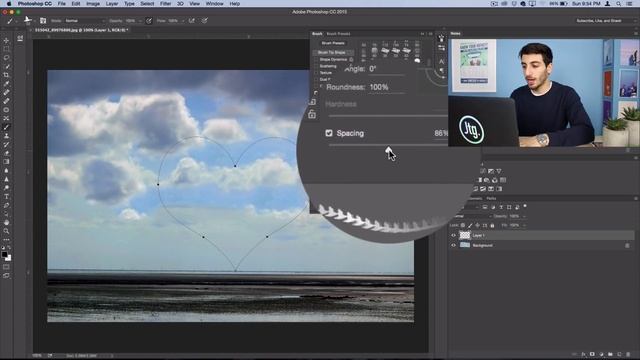Viewport: 640px width, 360px height.
Task: Add a Vibrance adjustment icon
Action: tap(498, 171)
